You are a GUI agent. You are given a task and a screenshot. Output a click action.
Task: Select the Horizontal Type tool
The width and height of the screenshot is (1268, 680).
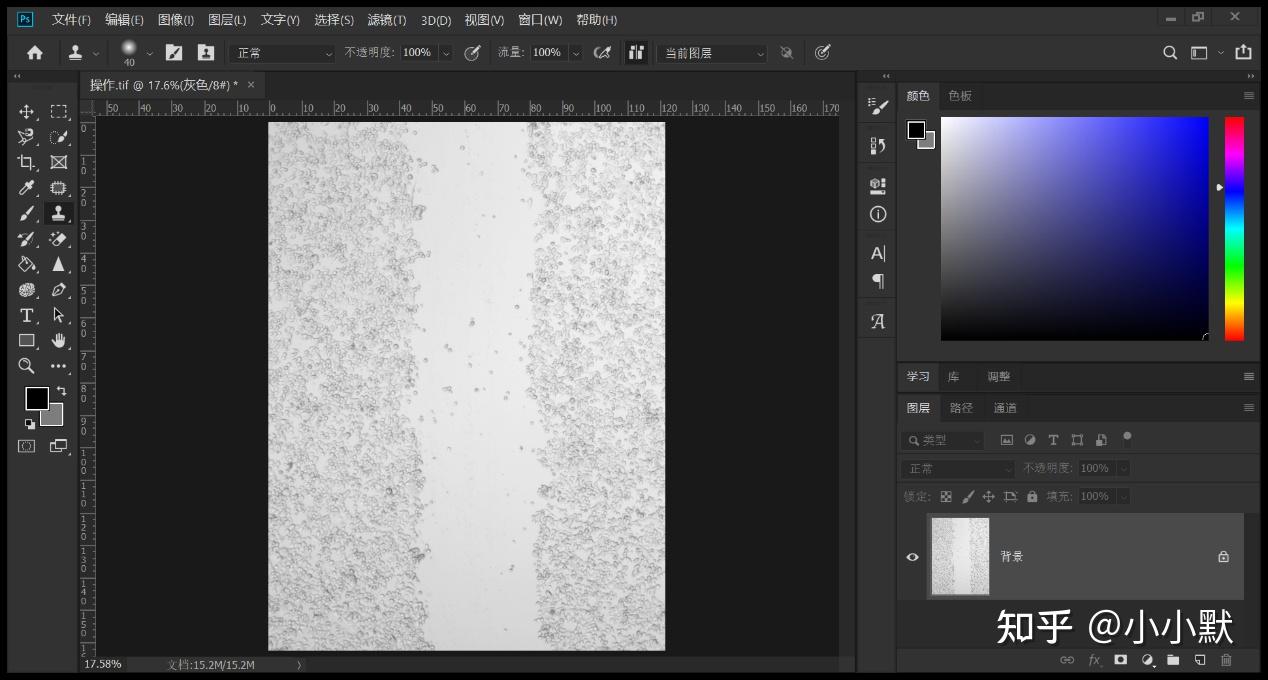pyautogui.click(x=26, y=315)
